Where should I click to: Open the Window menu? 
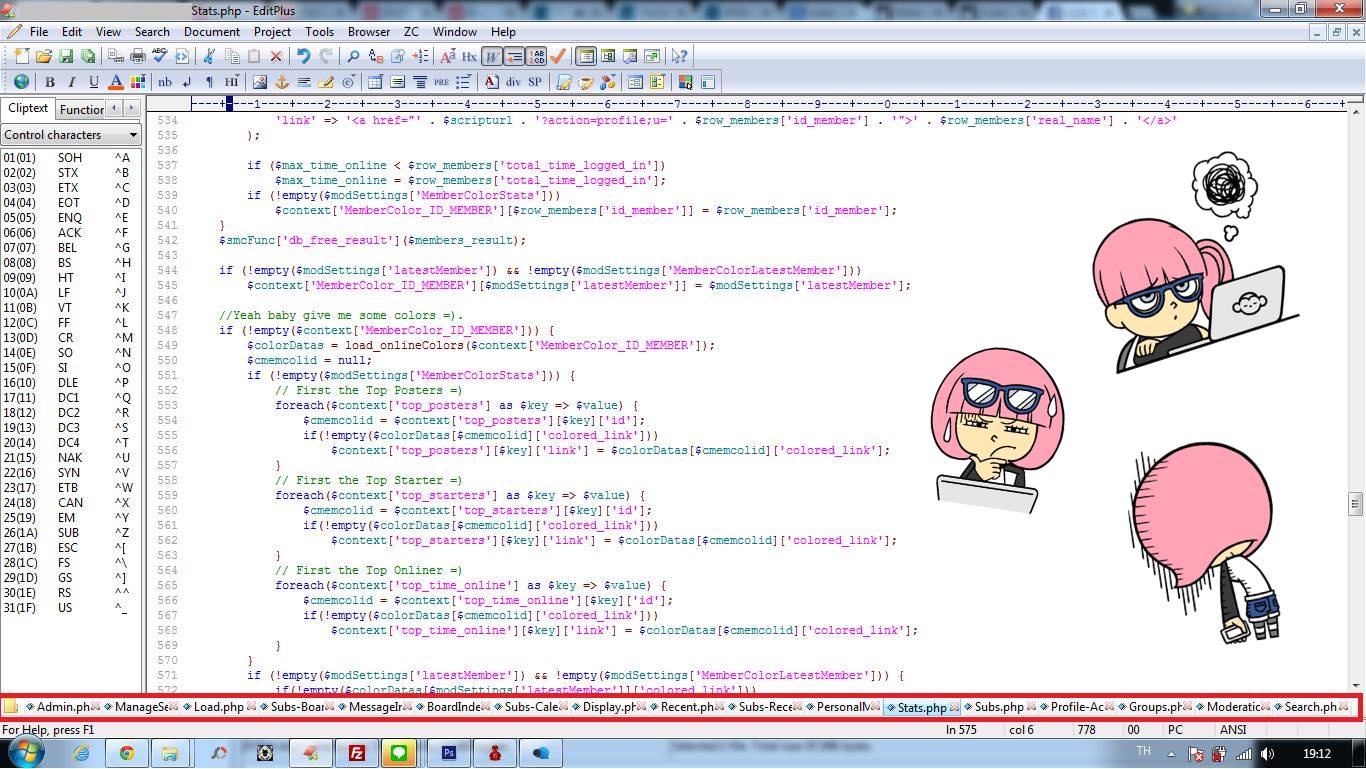coord(455,31)
